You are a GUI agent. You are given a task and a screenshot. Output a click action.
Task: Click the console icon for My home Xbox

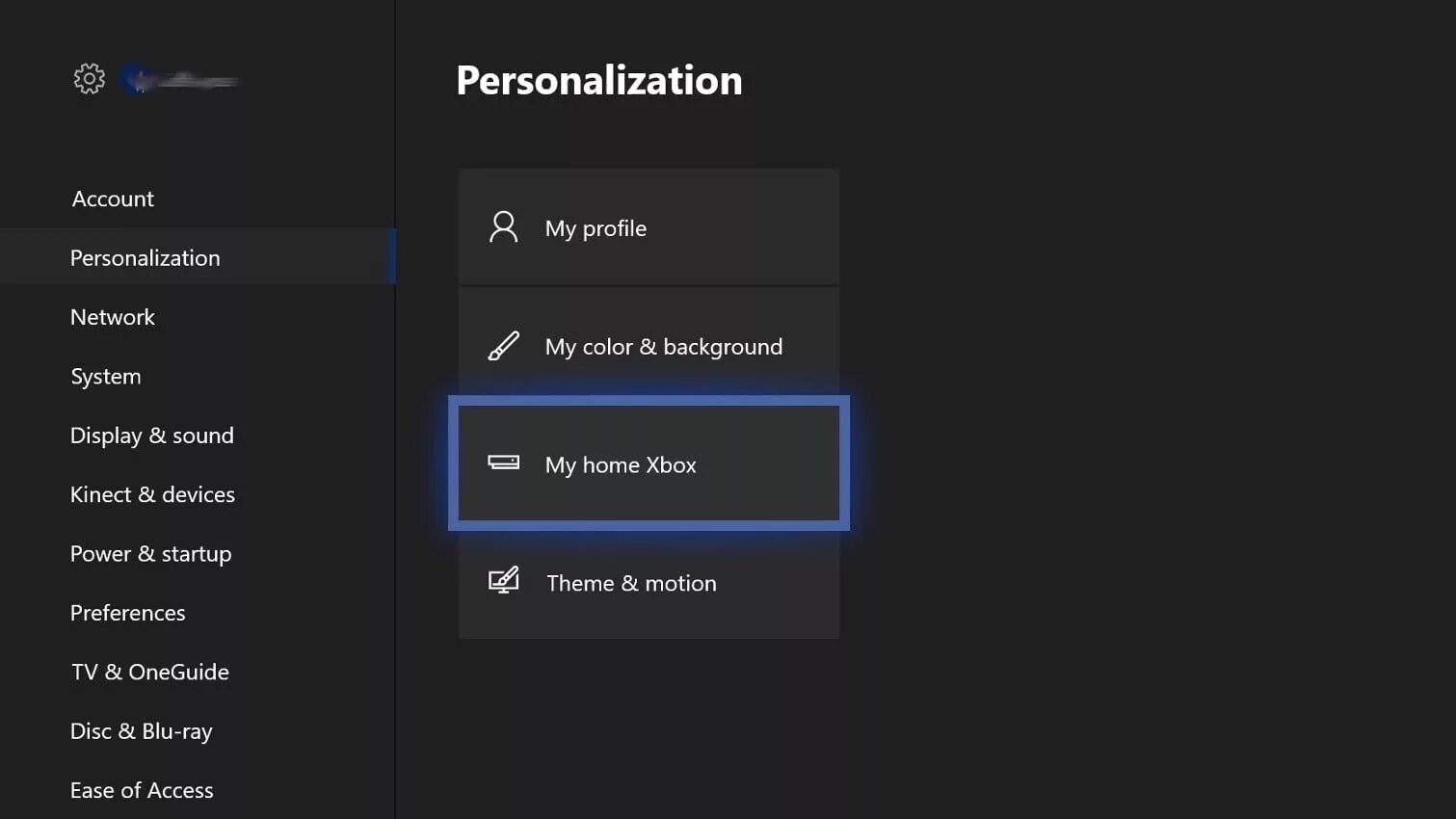point(503,462)
